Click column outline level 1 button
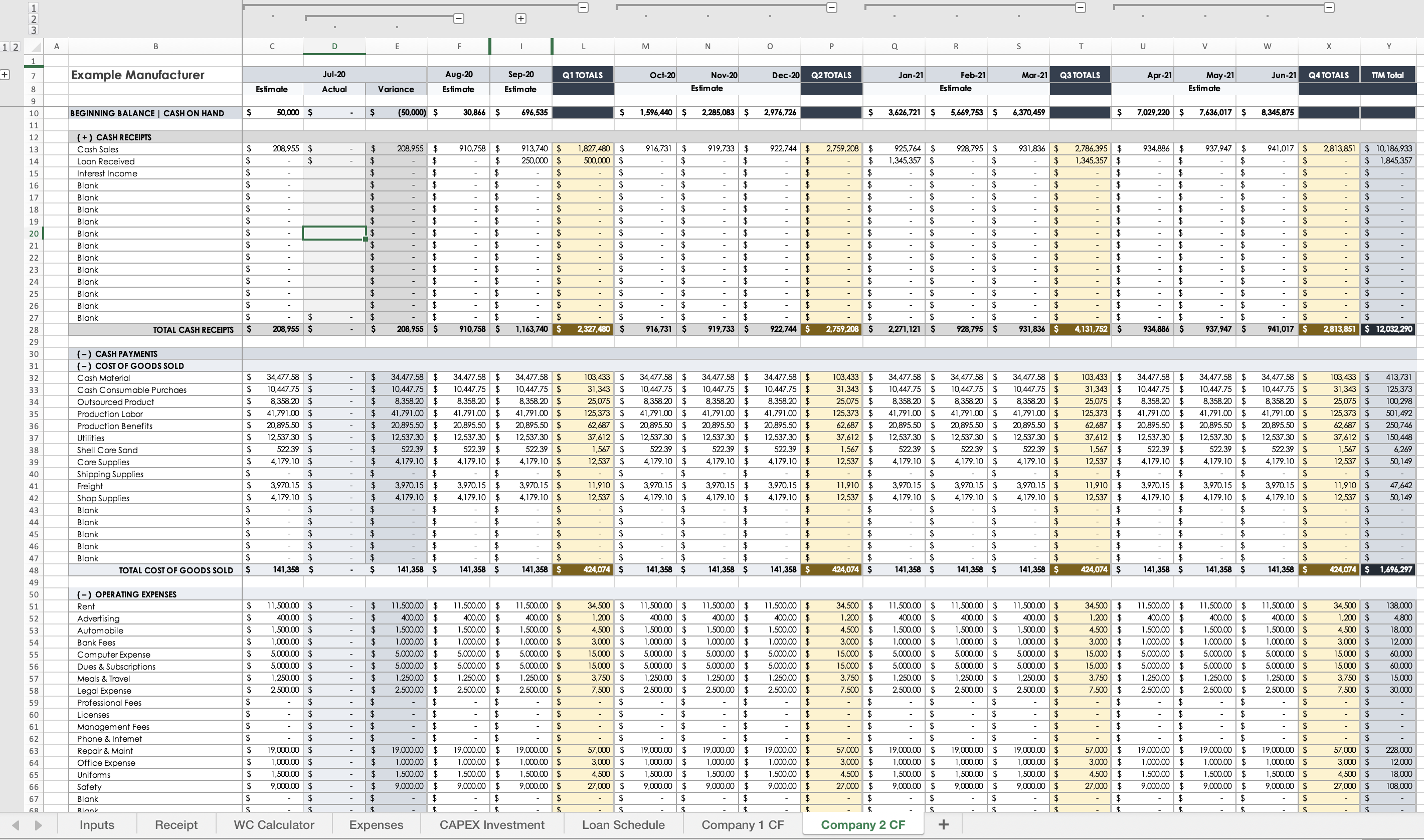Screen dimensions: 1424x840 tap(34, 8)
